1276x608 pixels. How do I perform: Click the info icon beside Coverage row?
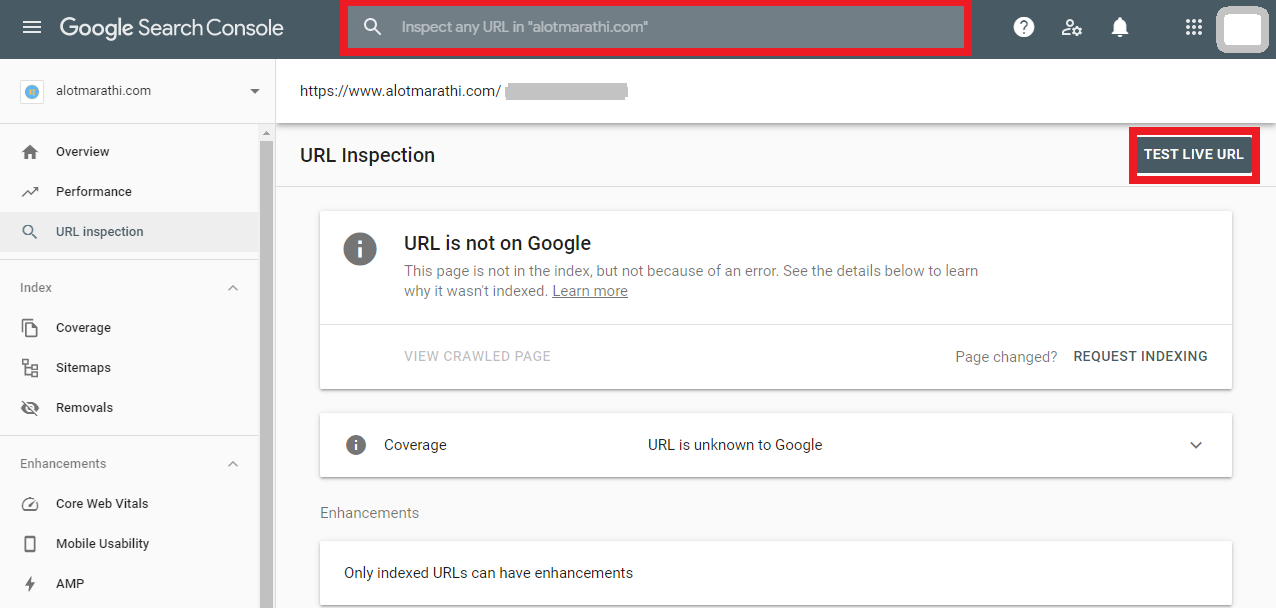[x=356, y=445]
